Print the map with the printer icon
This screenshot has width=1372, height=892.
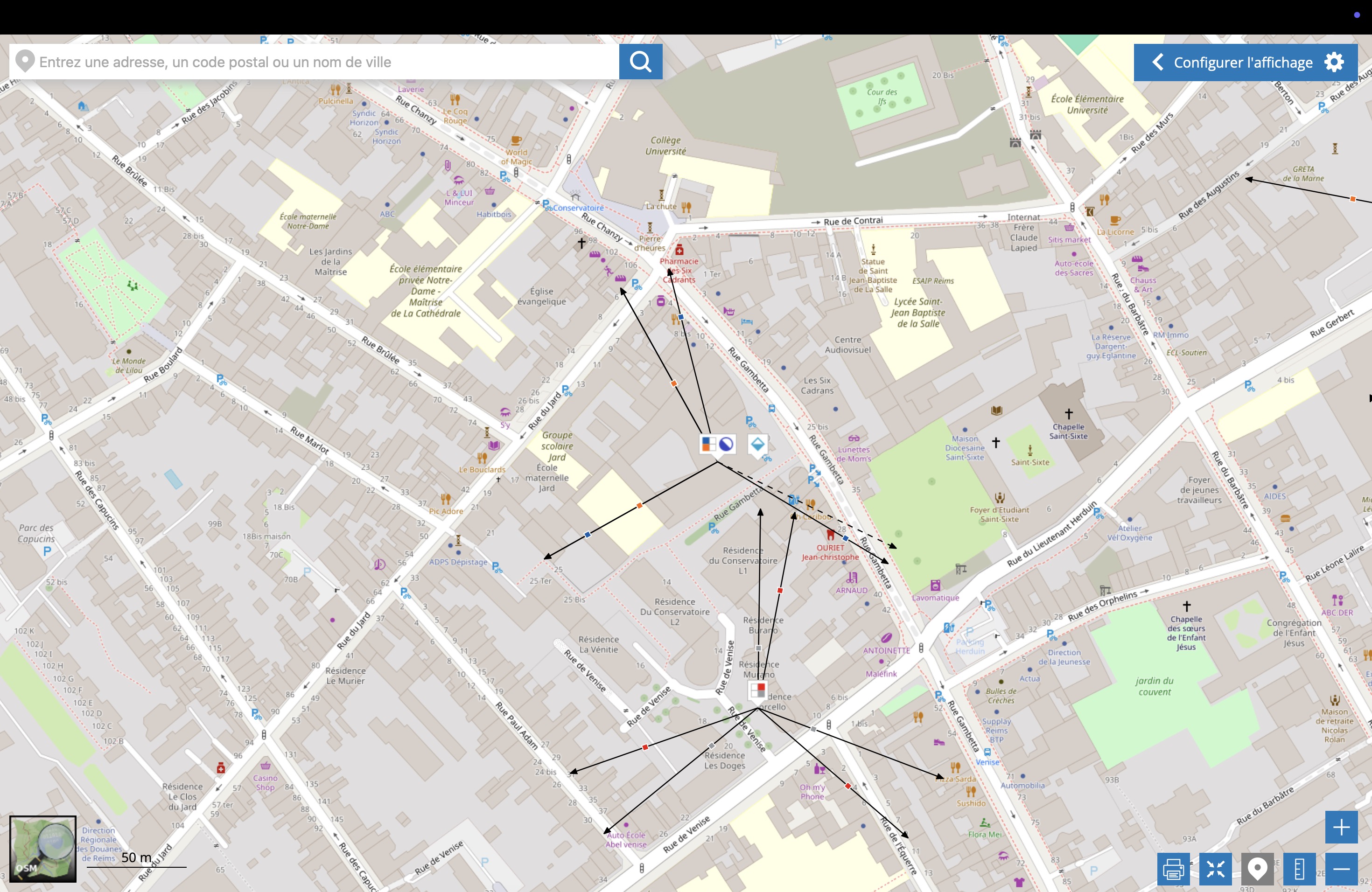click(x=1173, y=868)
